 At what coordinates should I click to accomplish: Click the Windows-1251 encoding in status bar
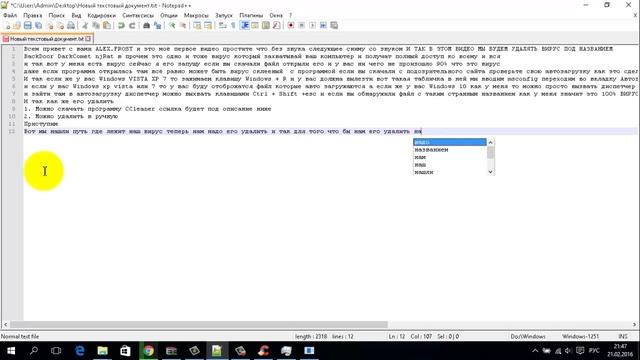(x=580, y=336)
